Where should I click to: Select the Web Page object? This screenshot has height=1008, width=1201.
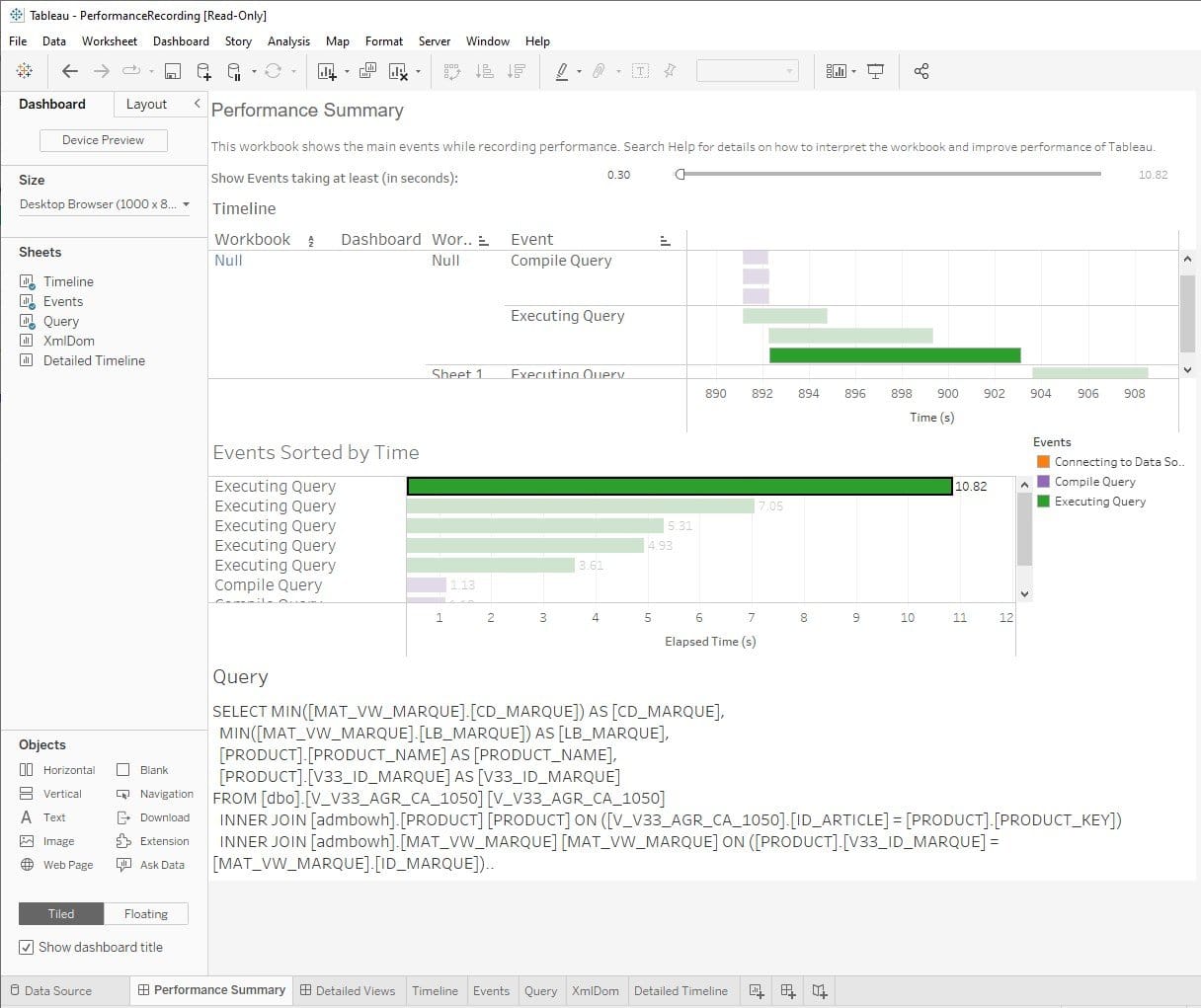point(57,865)
